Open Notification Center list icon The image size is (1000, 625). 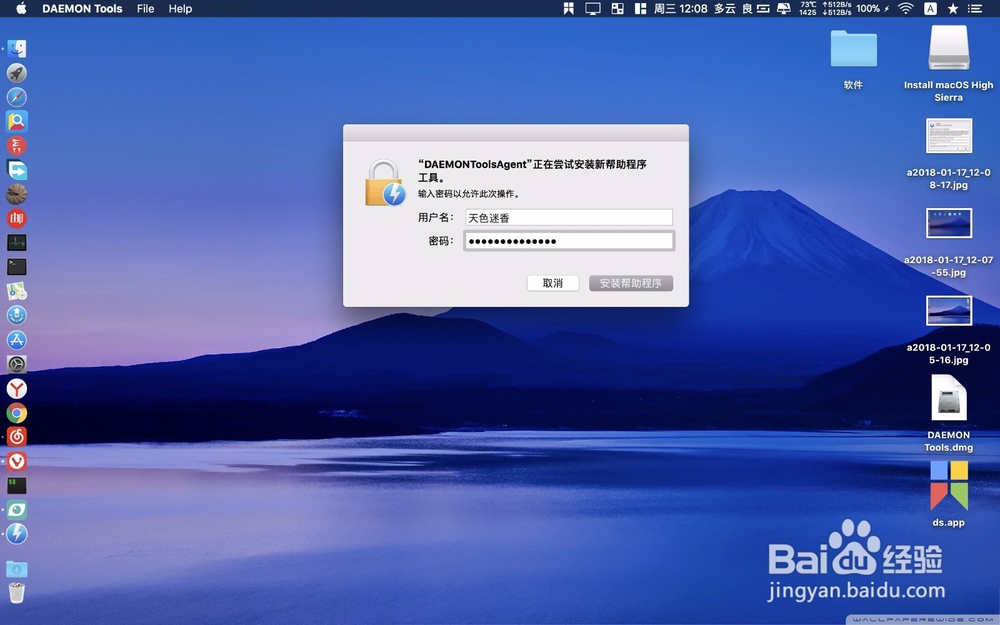tap(974, 8)
